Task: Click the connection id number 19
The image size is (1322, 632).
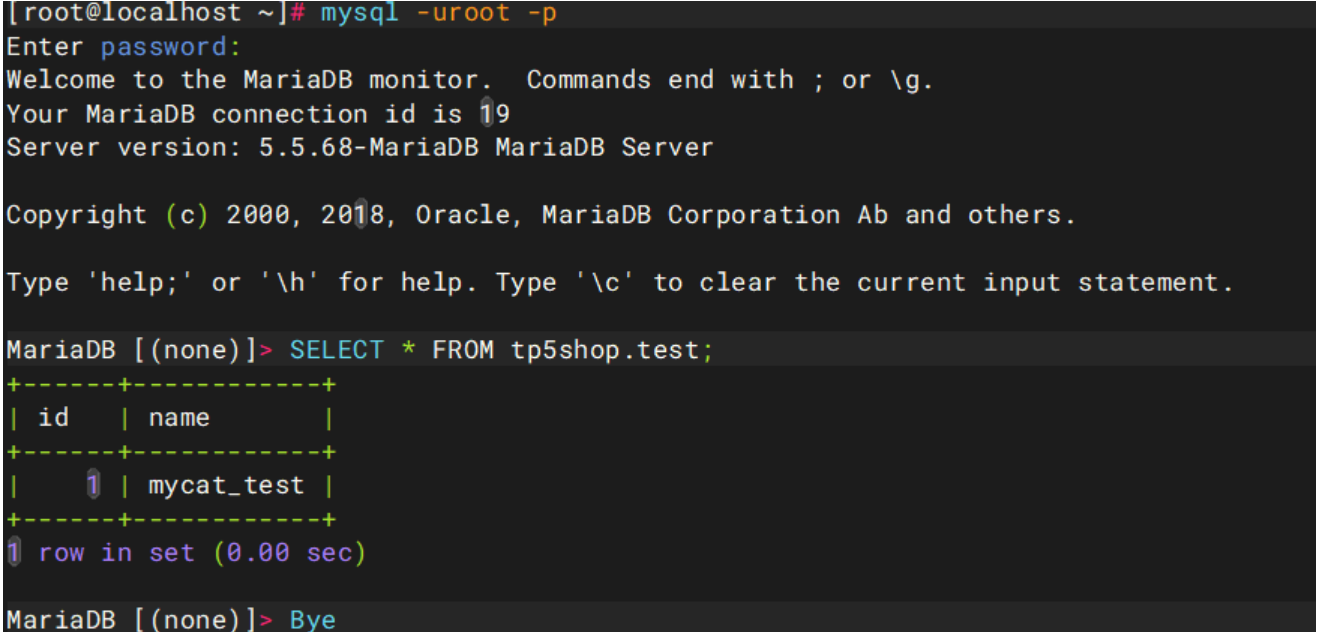Action: (x=495, y=114)
